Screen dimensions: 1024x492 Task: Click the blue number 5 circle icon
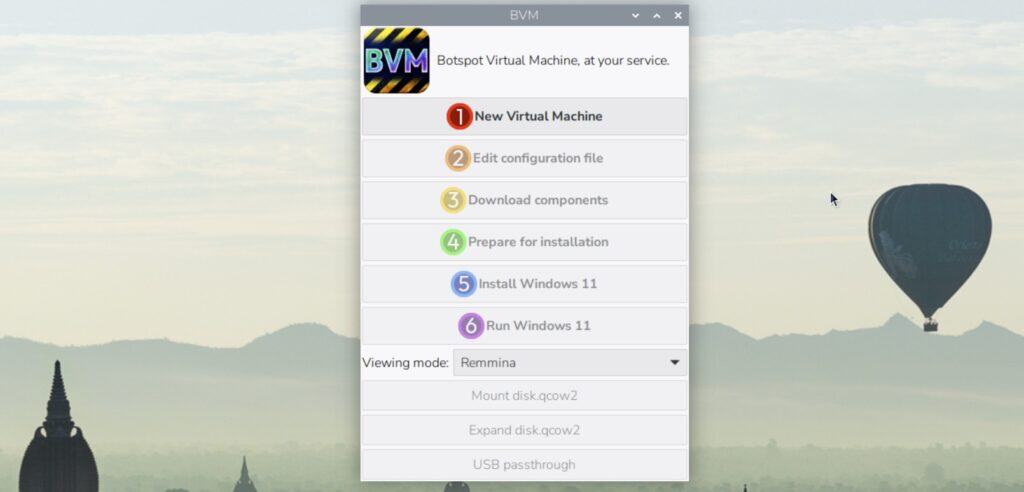point(463,284)
